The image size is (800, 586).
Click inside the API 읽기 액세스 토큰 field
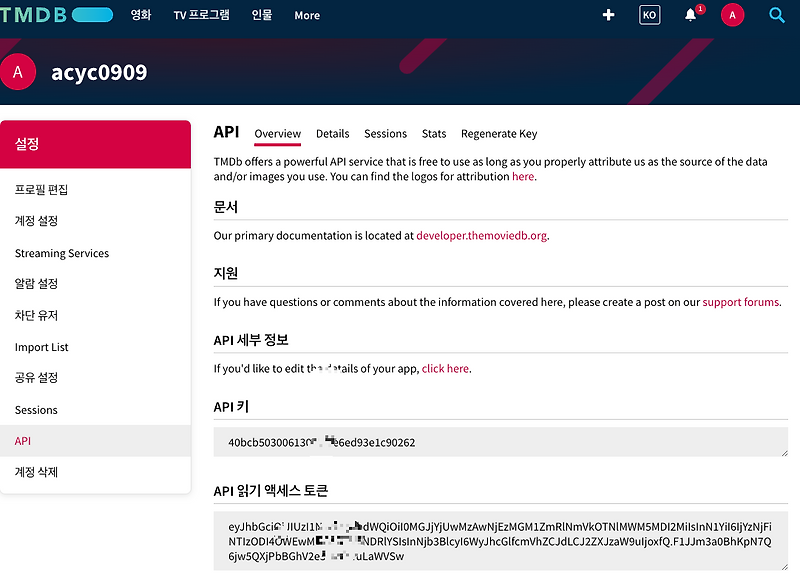pos(501,541)
